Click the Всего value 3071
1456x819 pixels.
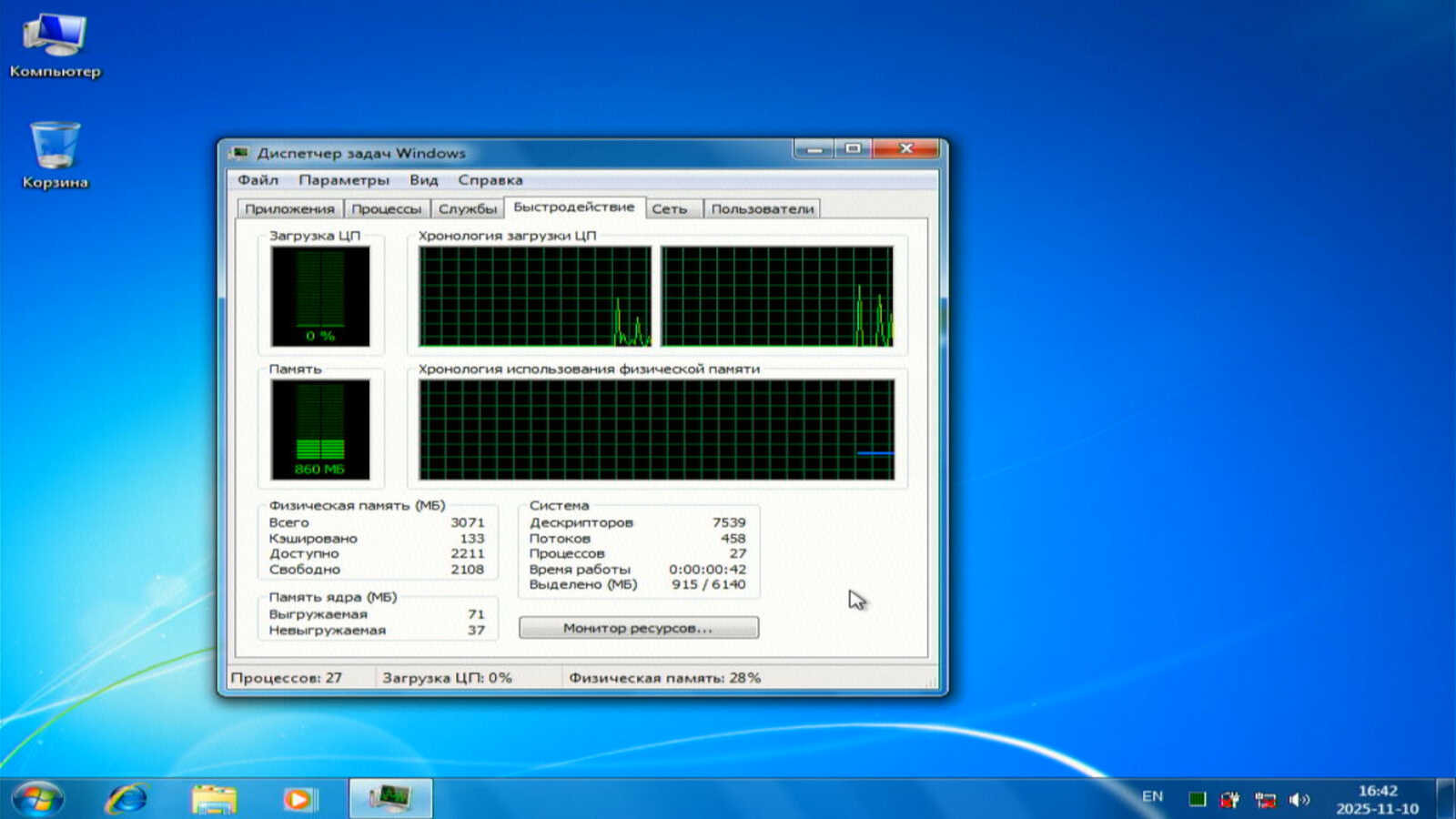468,522
